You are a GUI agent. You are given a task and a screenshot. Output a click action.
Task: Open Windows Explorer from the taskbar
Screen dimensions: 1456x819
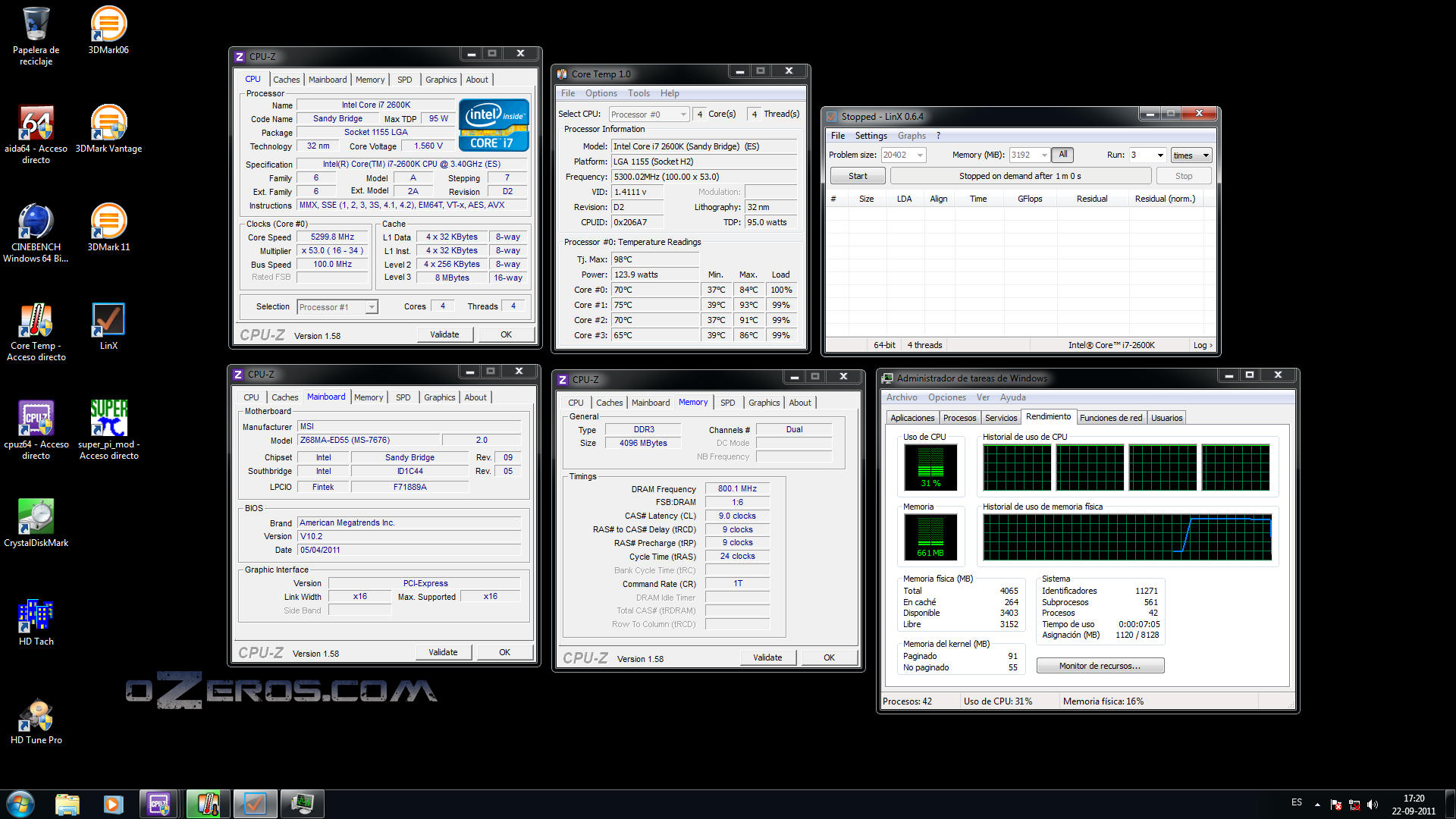point(67,803)
